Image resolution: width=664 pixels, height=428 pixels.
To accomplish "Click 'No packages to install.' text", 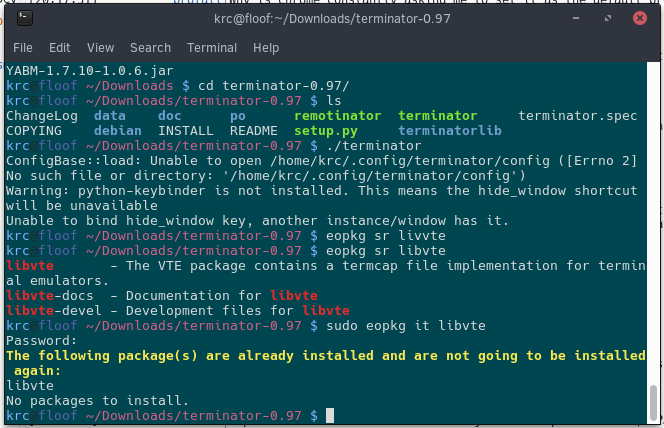I will point(98,401).
